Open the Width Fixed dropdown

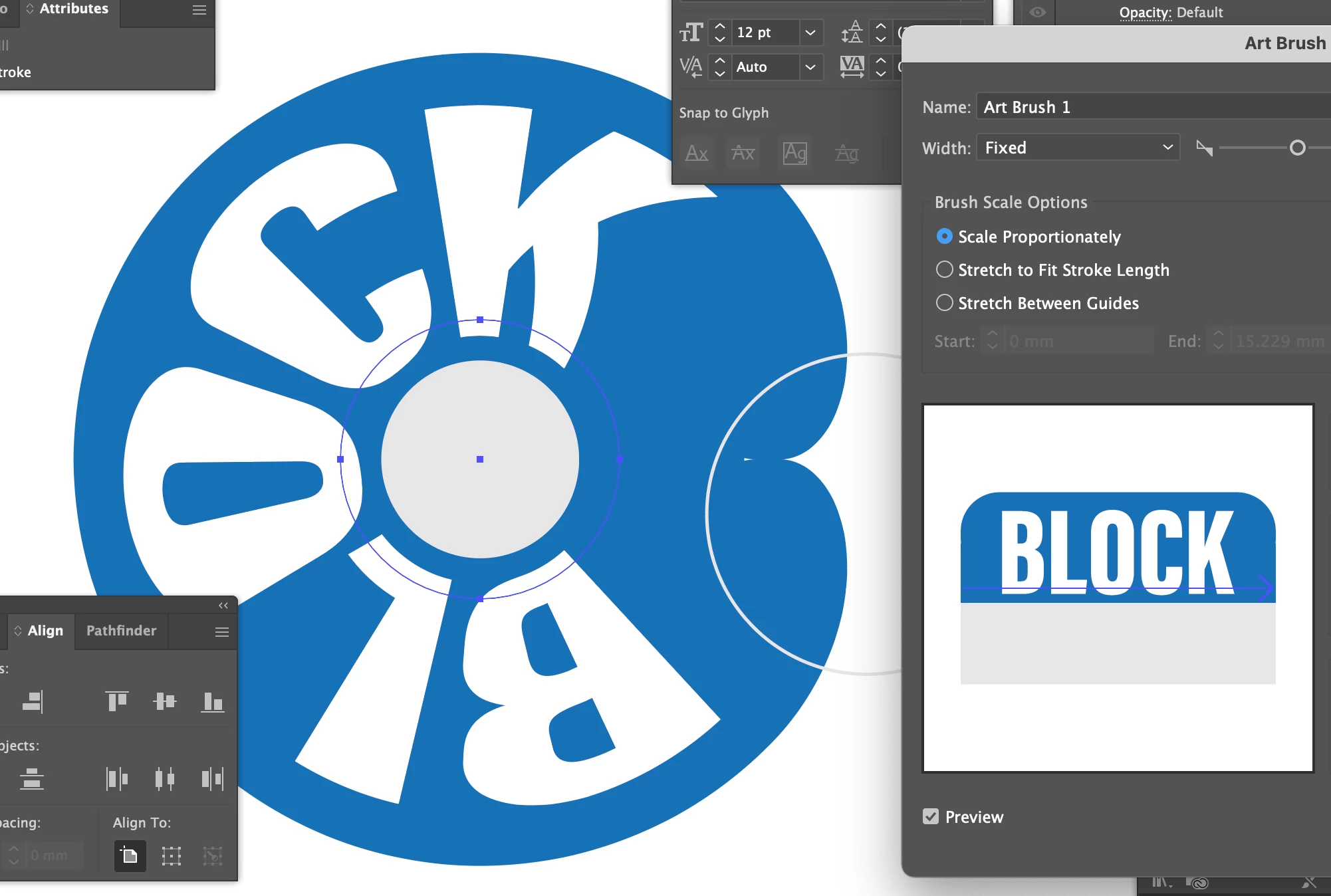point(1078,148)
